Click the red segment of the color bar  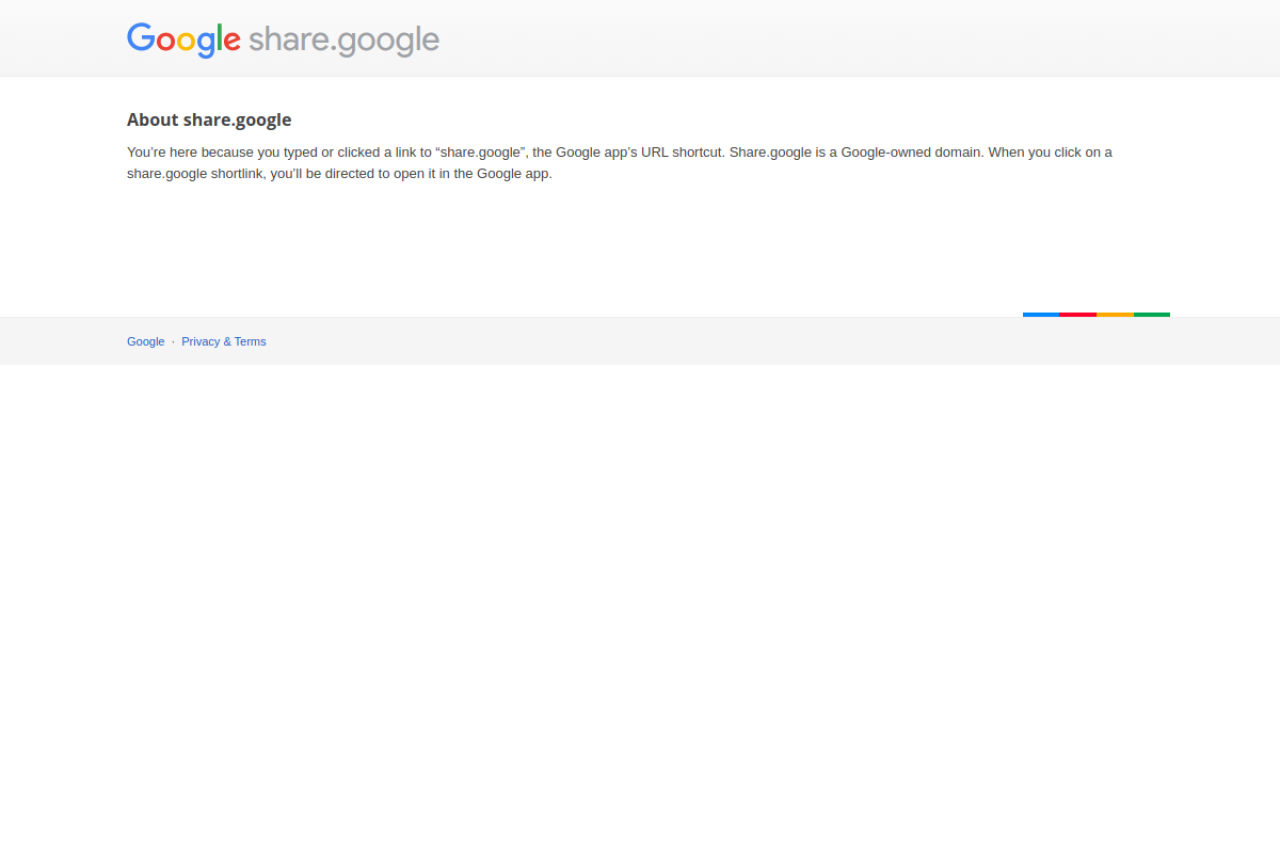point(1078,314)
